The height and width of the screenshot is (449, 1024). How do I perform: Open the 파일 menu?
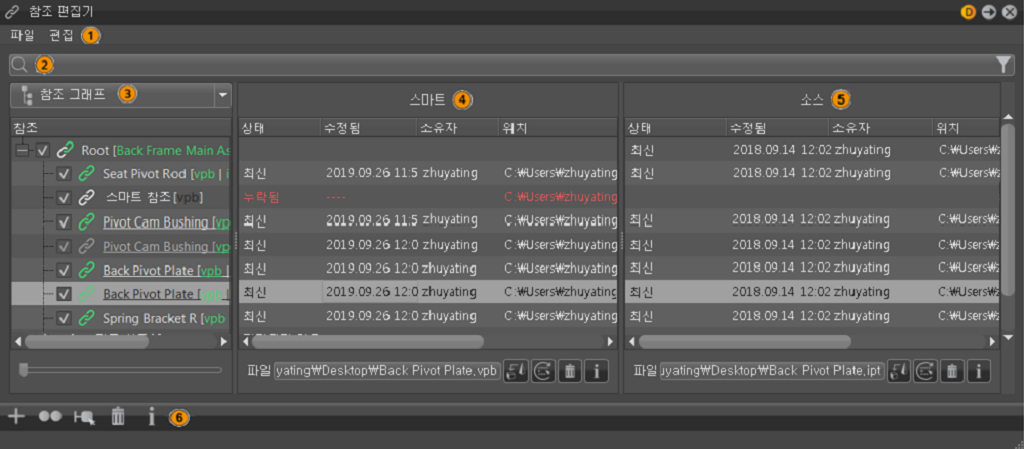(x=22, y=35)
